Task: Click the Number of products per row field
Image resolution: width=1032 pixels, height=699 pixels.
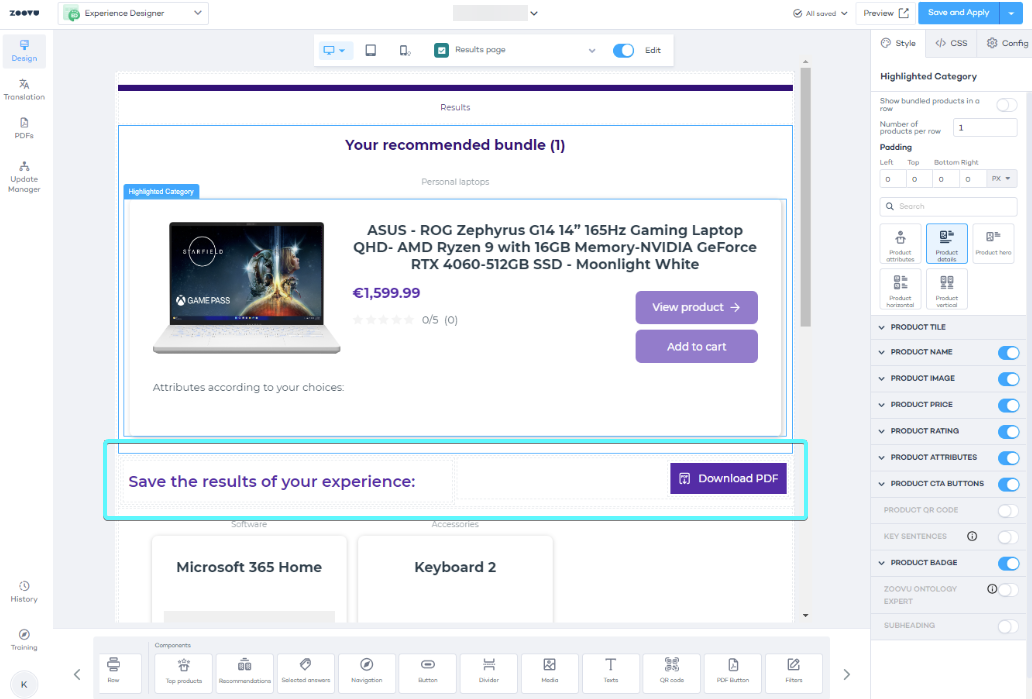Action: (x=984, y=128)
